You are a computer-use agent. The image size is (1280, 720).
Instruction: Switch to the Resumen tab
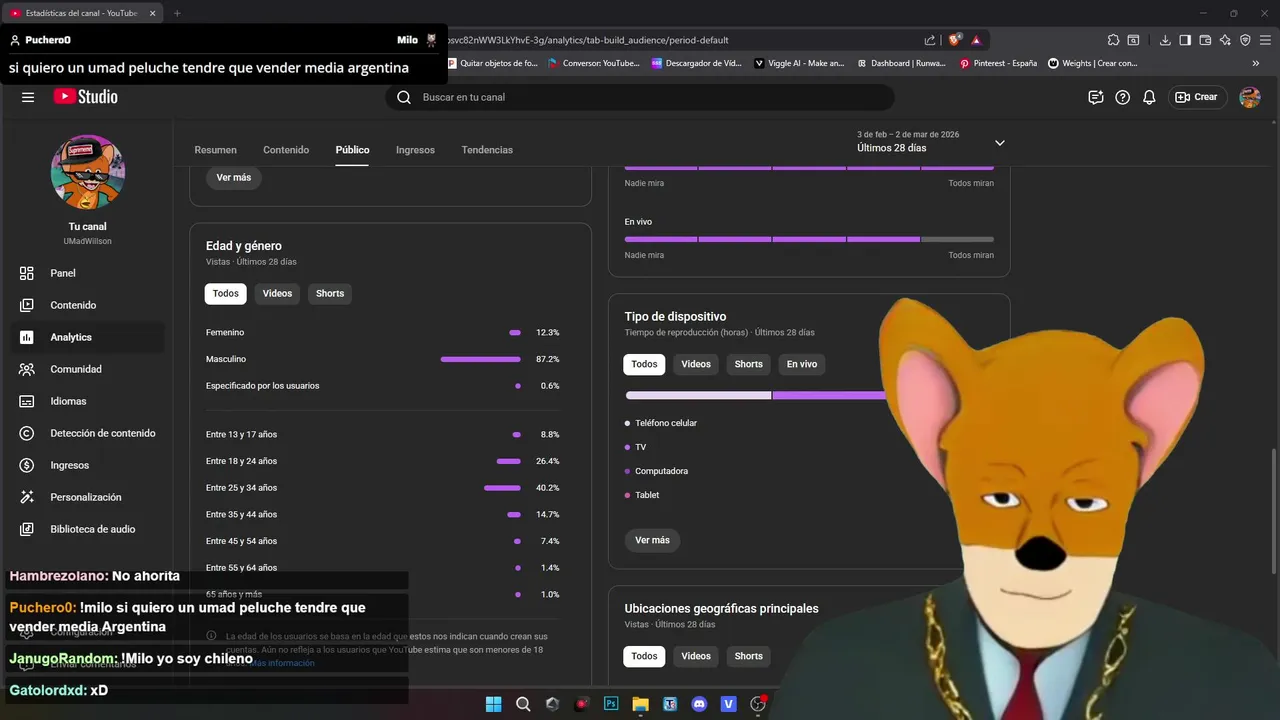216,150
